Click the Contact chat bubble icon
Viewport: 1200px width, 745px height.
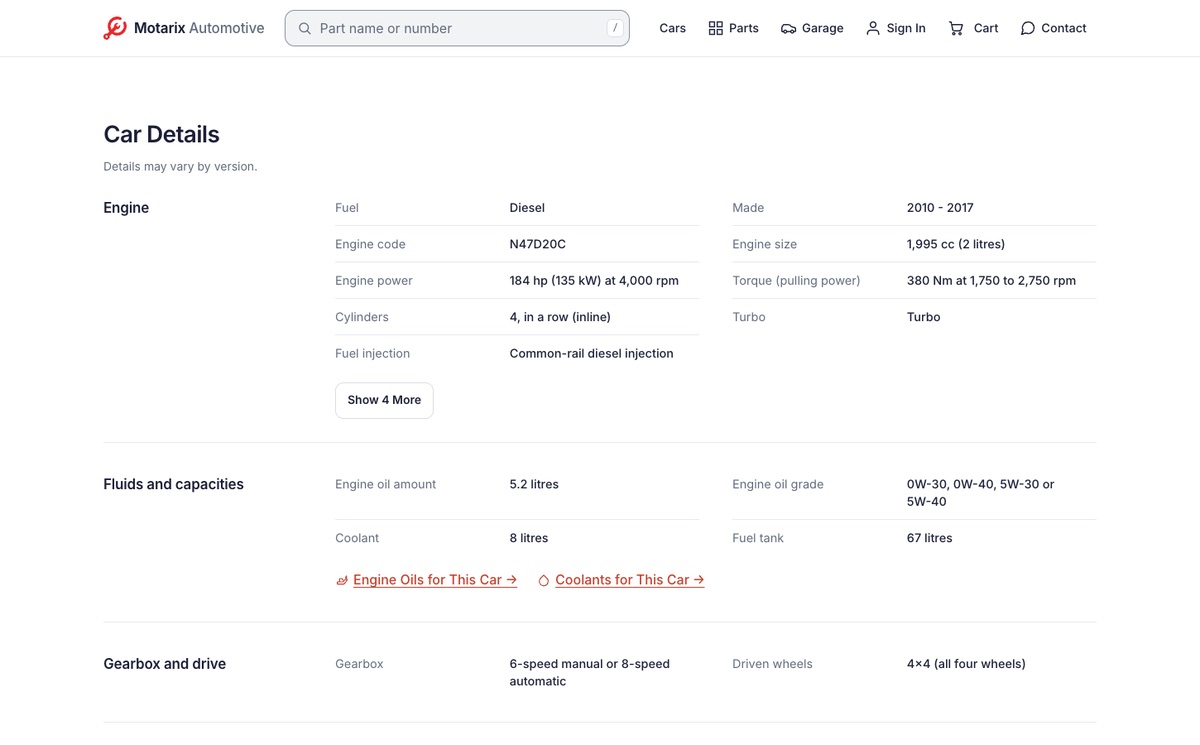pyautogui.click(x=1028, y=28)
